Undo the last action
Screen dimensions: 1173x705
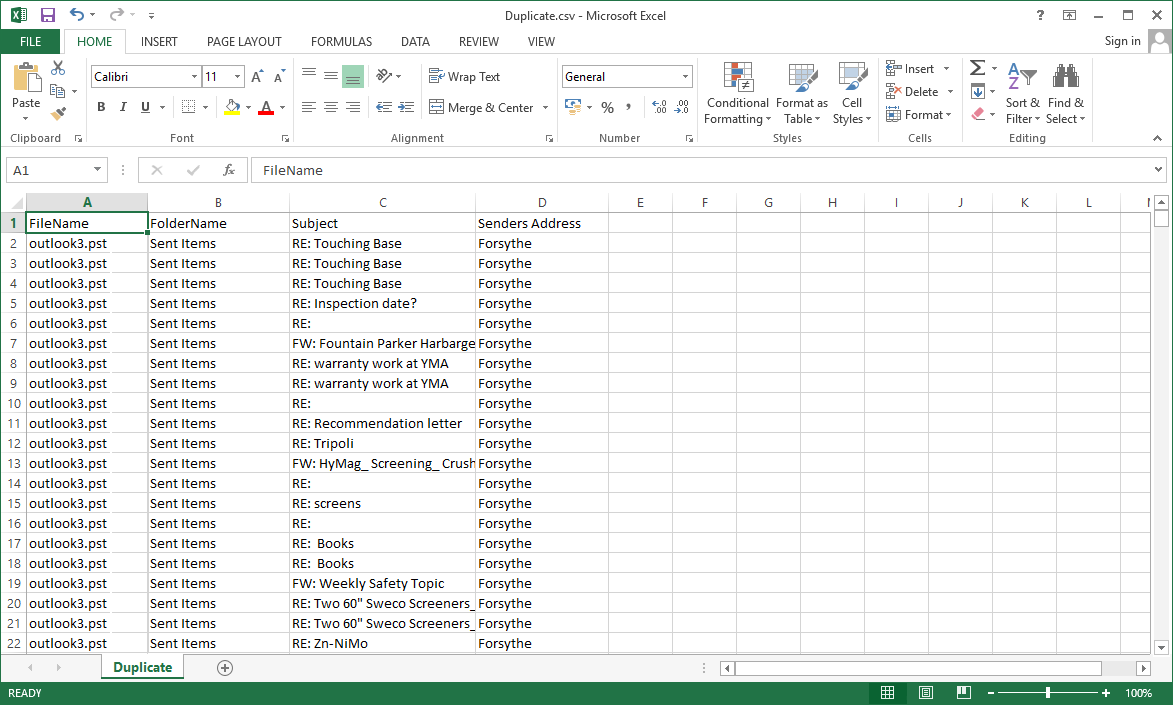77,15
